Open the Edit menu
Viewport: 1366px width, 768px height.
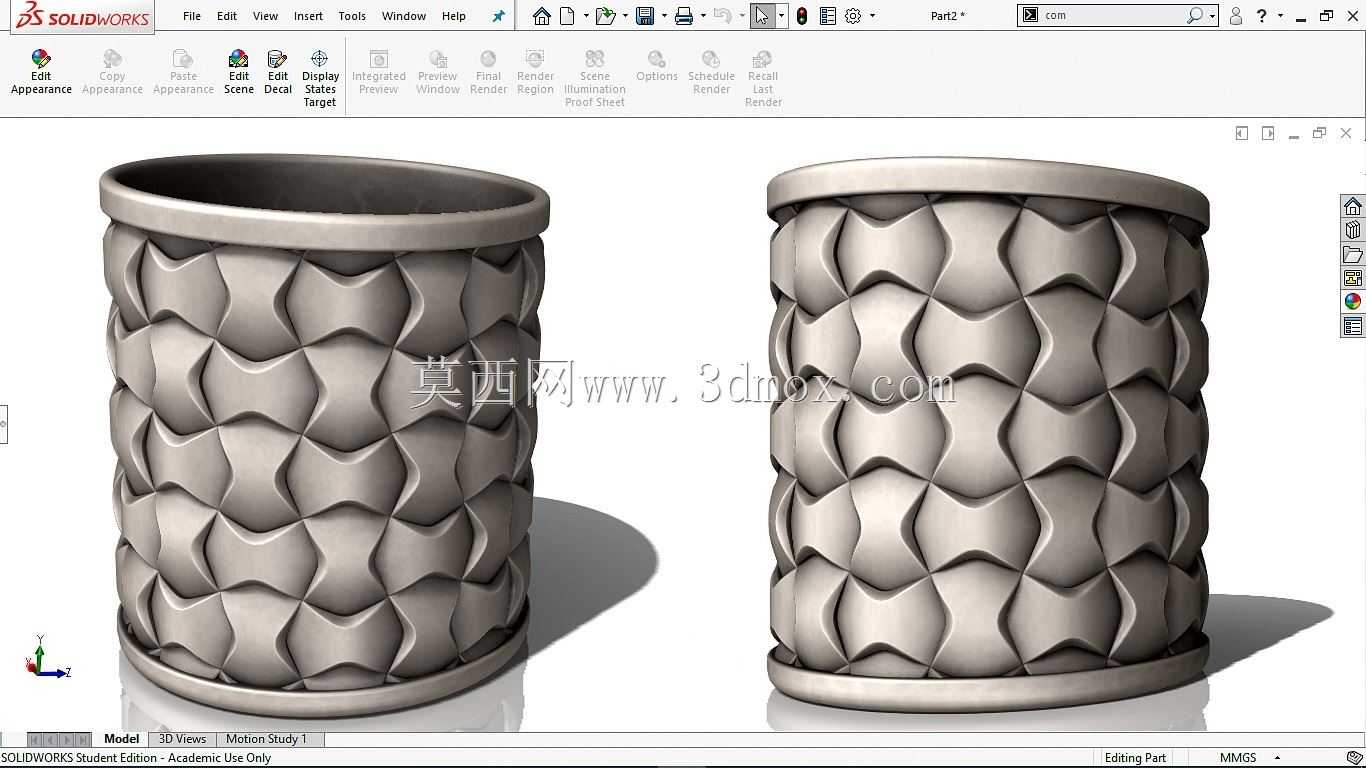[x=227, y=16]
